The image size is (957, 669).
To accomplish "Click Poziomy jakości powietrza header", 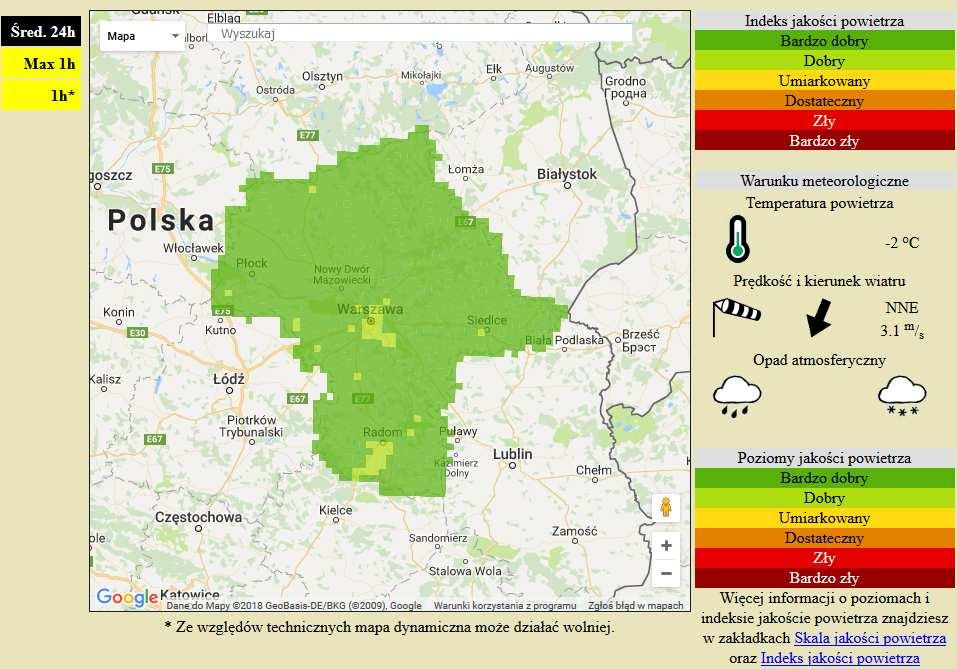I will point(825,458).
